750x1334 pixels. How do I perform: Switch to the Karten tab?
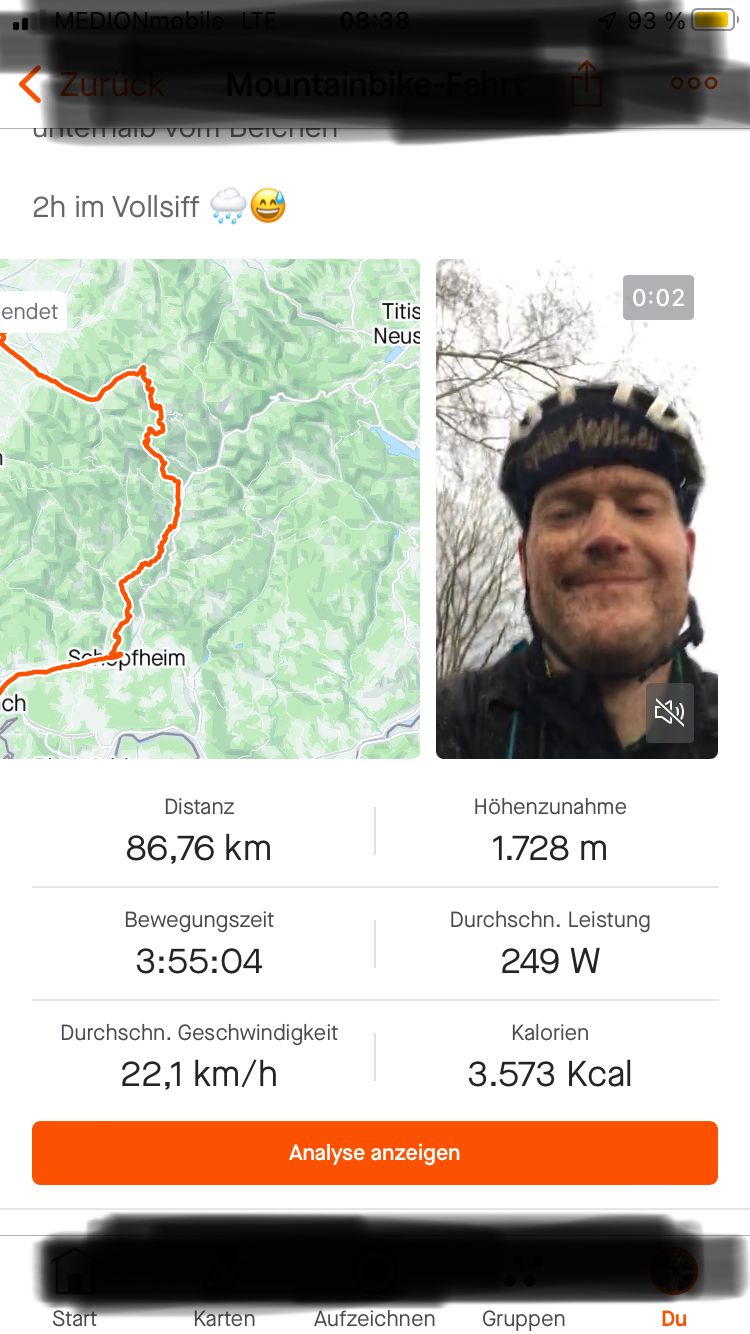[224, 1289]
